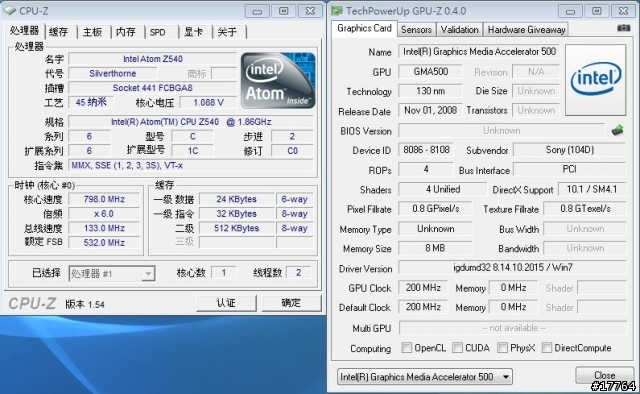
Task: Click the 798.0 MHz core speed value
Action: tap(104, 199)
